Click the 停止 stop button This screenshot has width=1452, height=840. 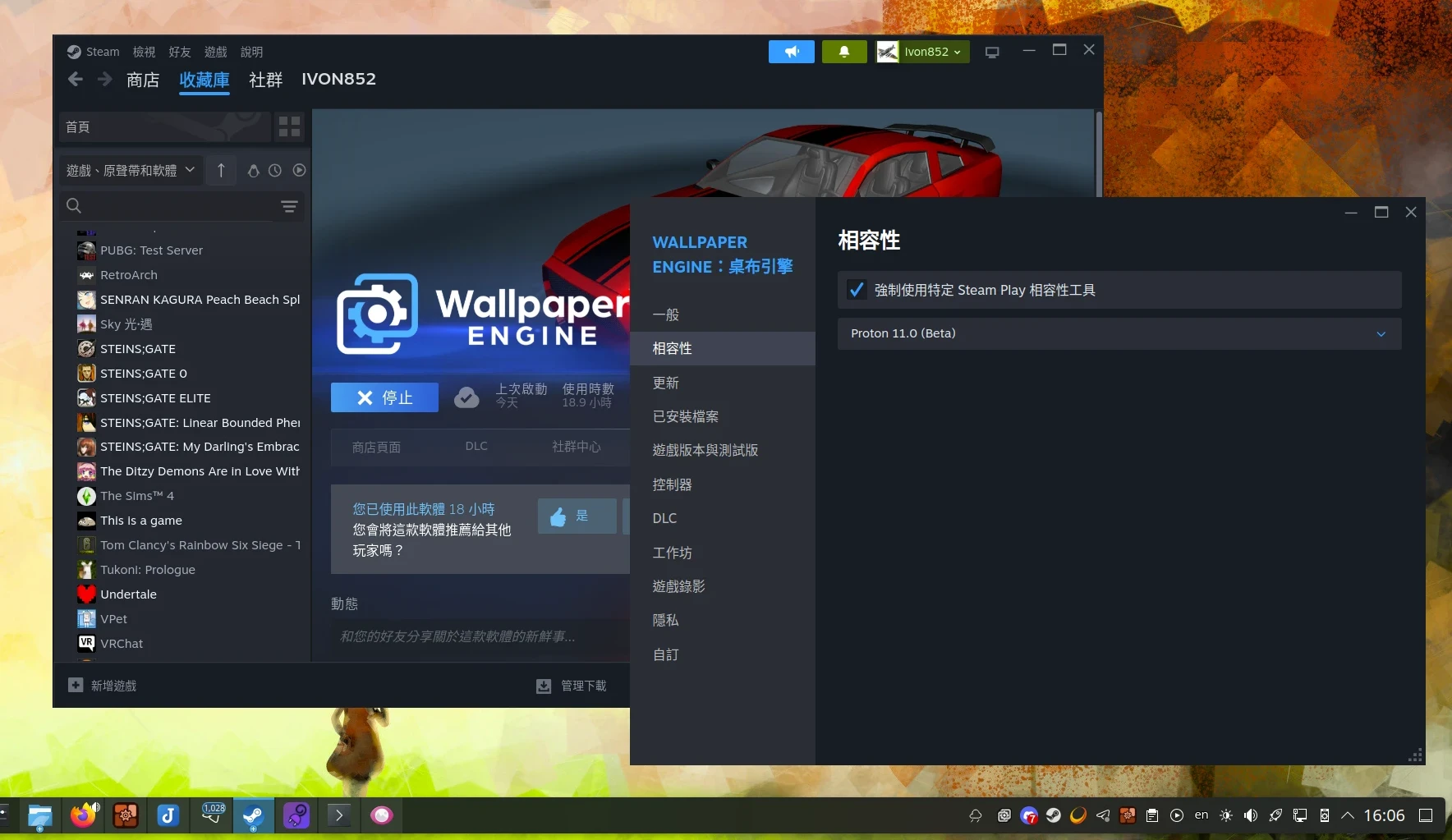point(384,397)
